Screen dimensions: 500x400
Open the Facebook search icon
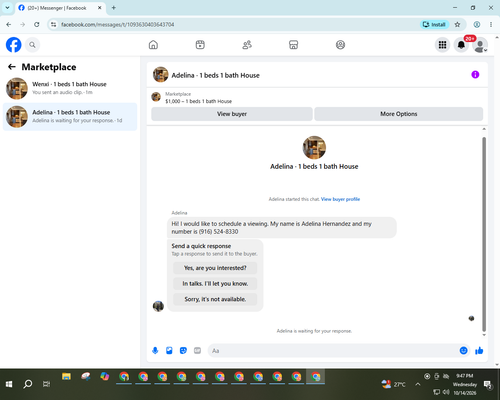pyautogui.click(x=32, y=45)
